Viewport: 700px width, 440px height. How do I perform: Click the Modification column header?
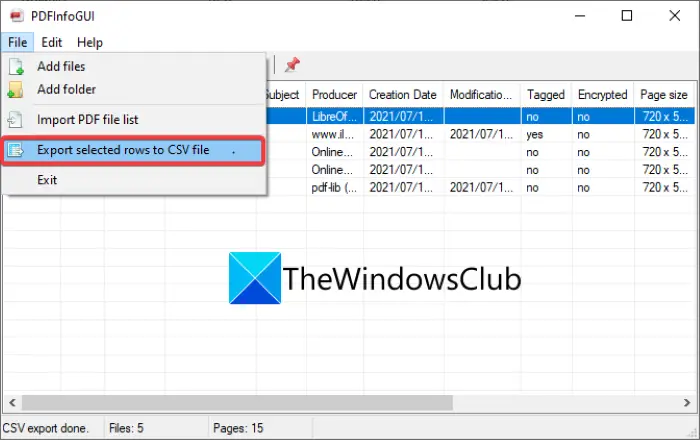(482, 95)
